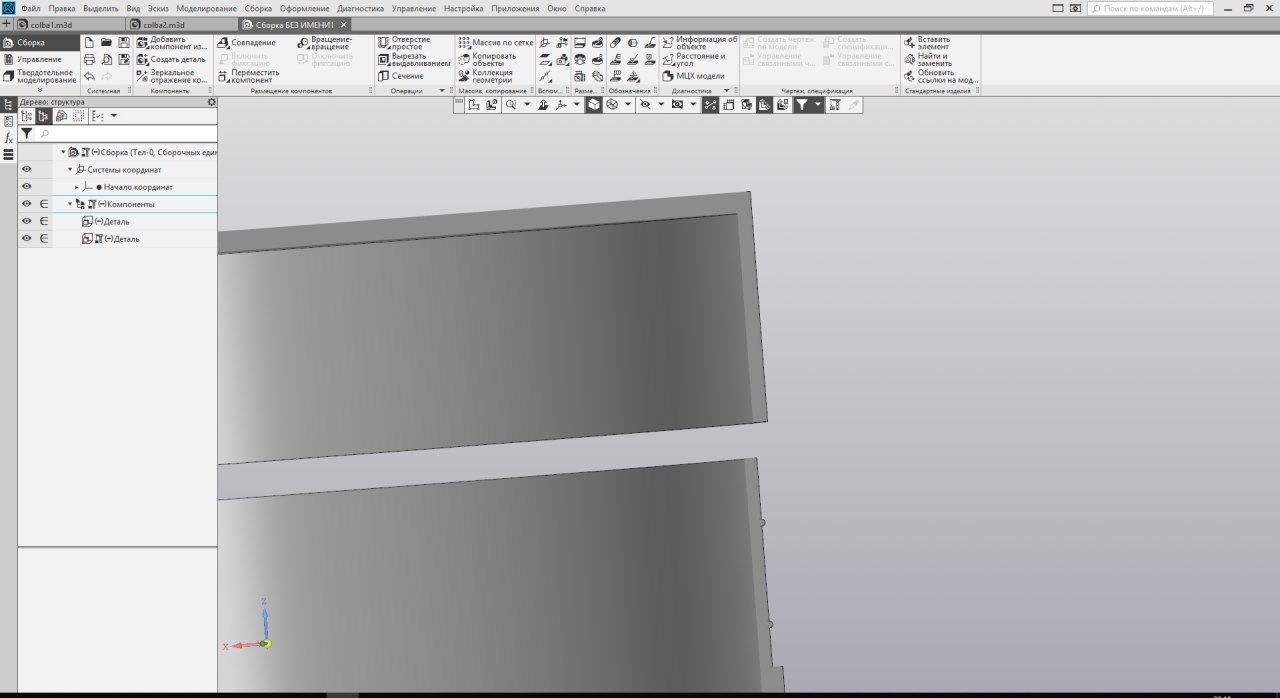1280x698 pixels.
Task: Expand the Начало координат node
Action: 77,187
